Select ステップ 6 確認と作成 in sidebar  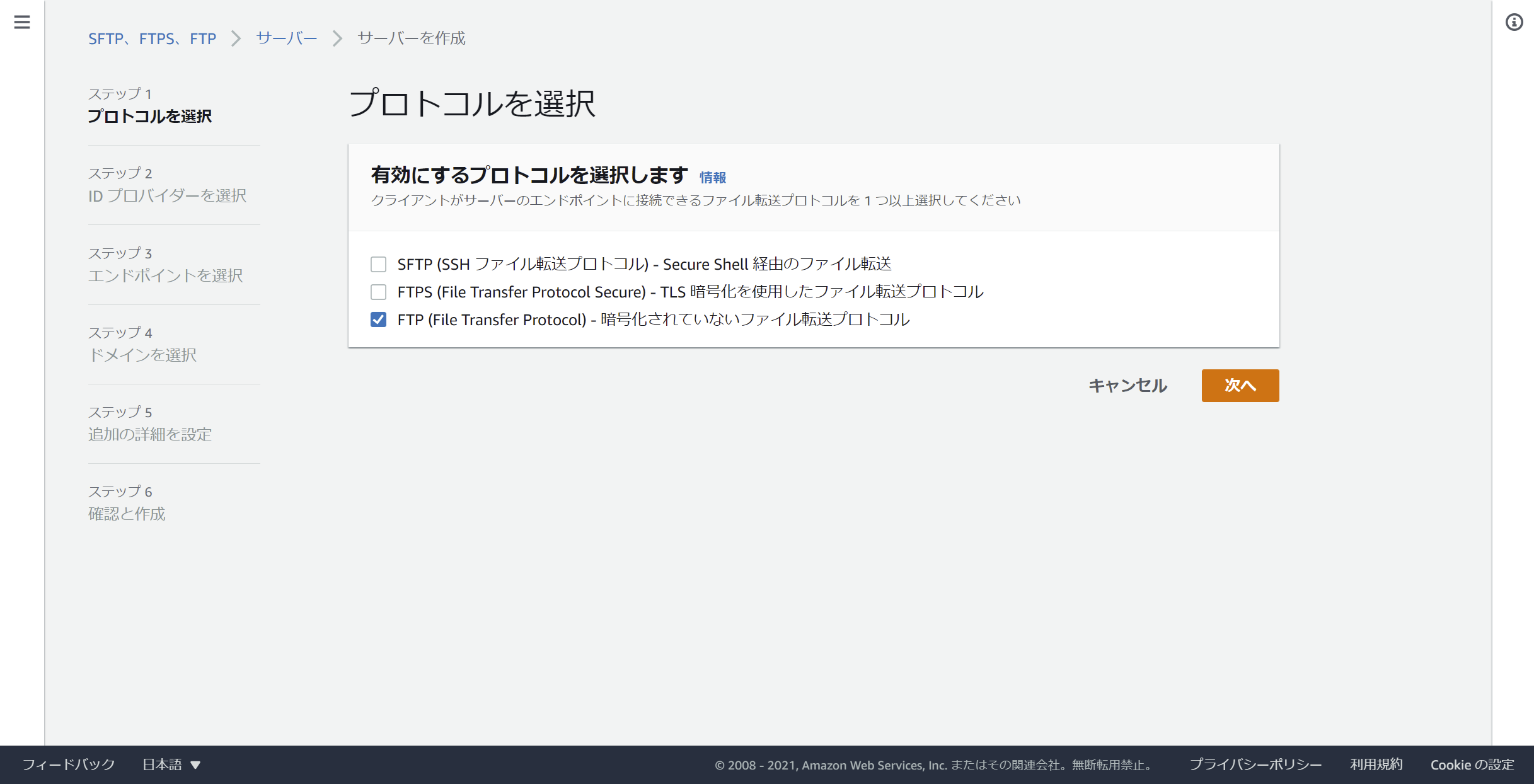pyautogui.click(x=126, y=514)
